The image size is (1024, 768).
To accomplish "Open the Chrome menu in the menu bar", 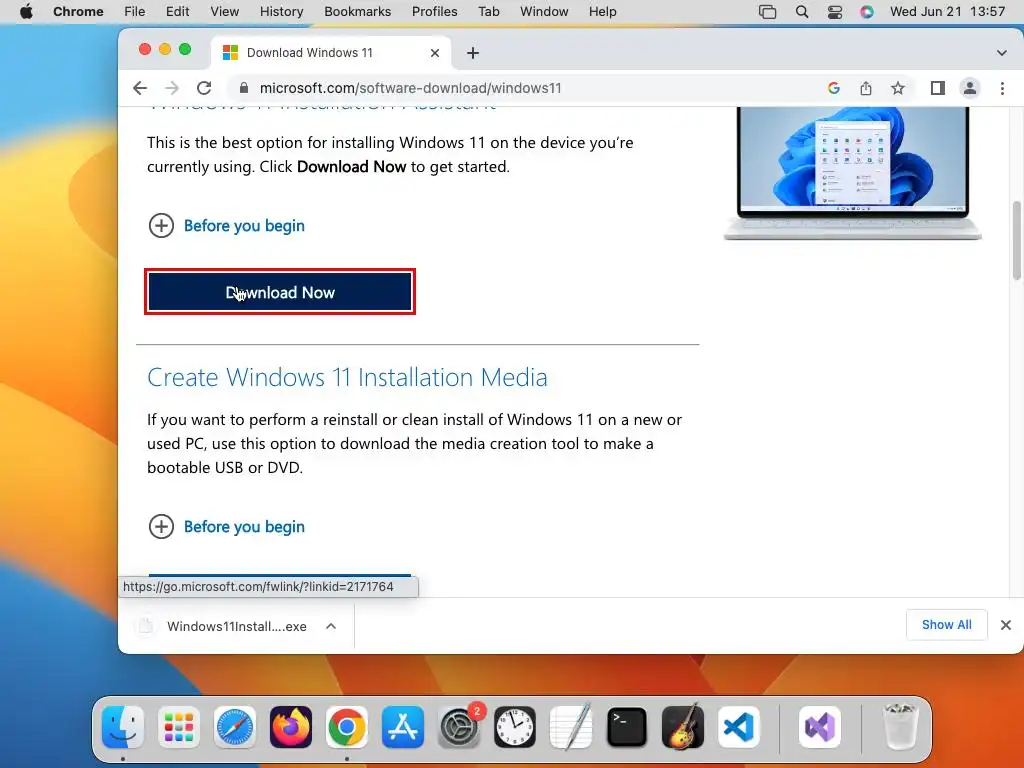I will (x=78, y=12).
